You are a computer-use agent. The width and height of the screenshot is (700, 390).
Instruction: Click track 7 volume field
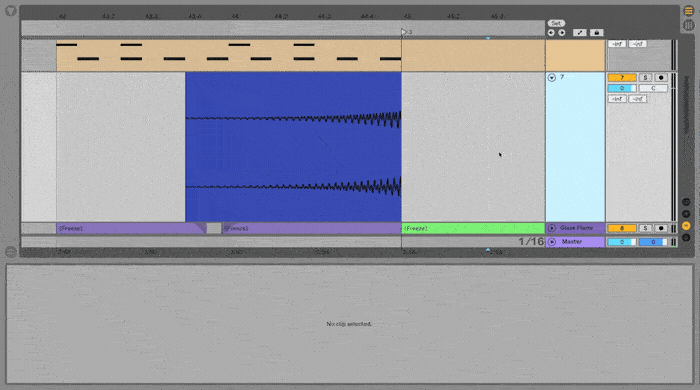point(621,88)
